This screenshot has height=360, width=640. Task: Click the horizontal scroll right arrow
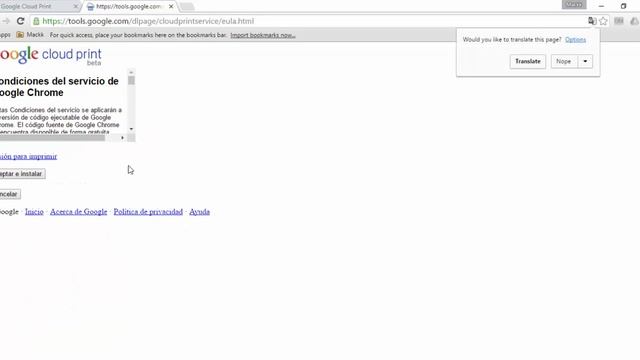pos(122,138)
